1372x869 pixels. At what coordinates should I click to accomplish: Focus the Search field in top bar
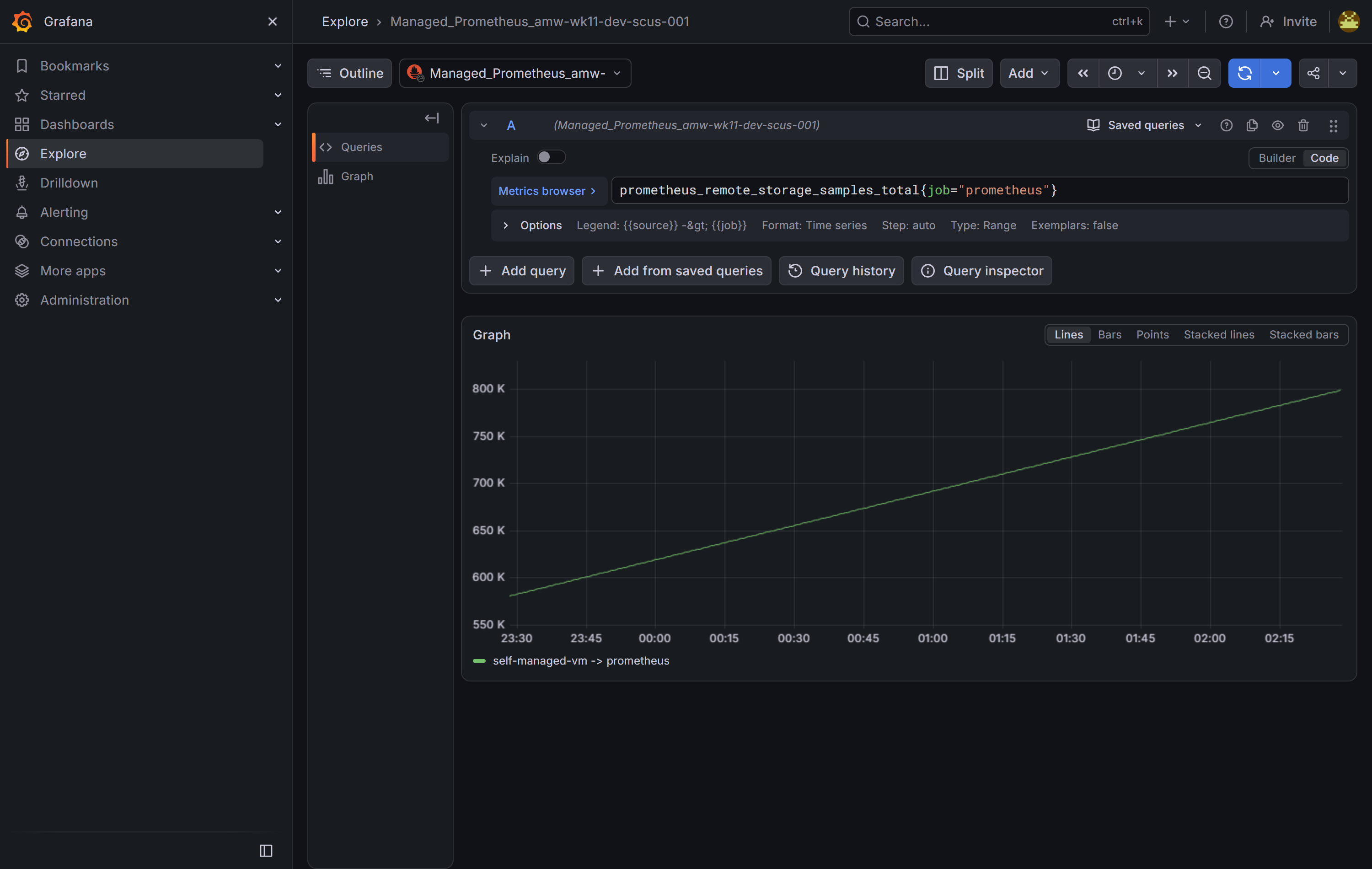999,21
